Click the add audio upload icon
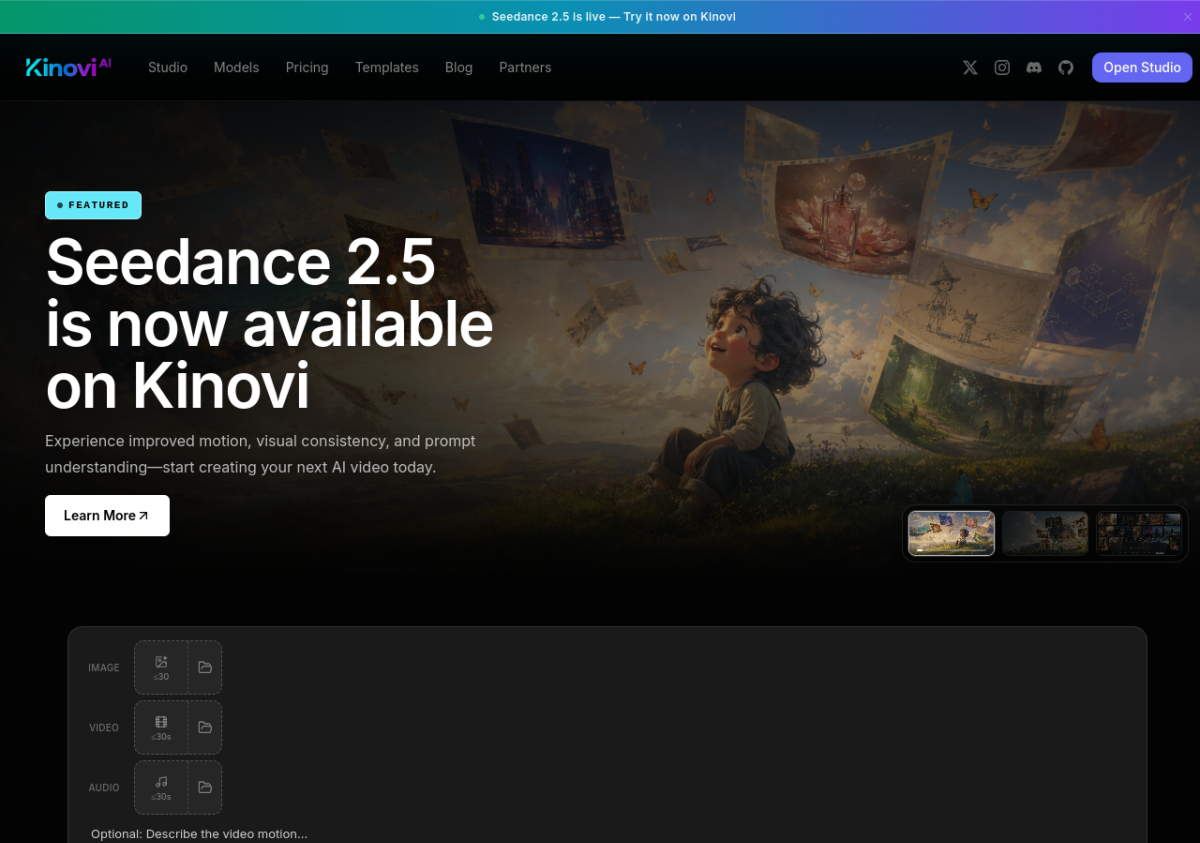This screenshot has width=1200, height=843. click(x=161, y=787)
